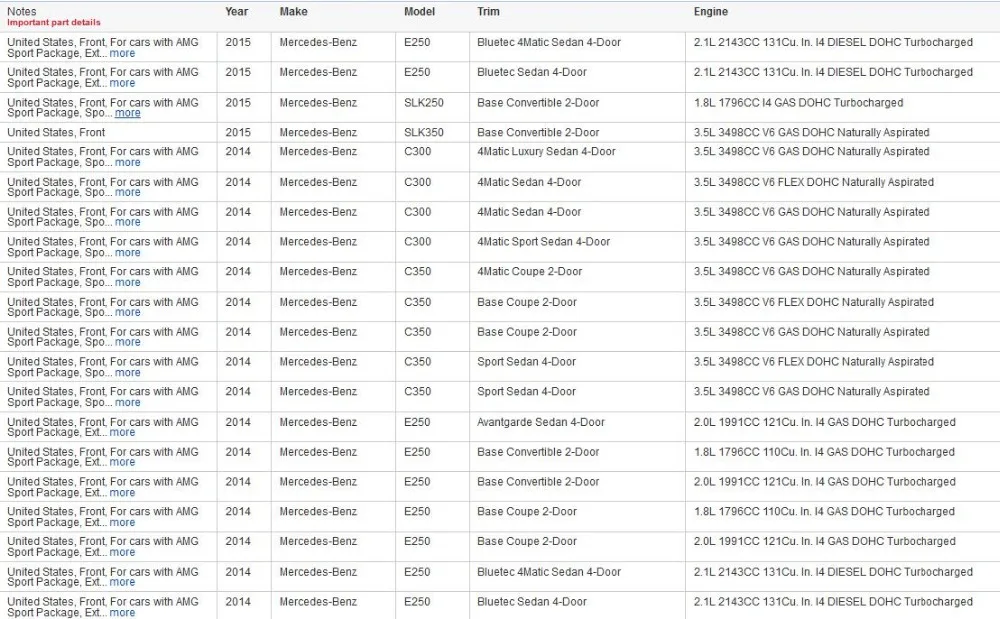
Task: Click the Notes column header
Action: click(22, 11)
